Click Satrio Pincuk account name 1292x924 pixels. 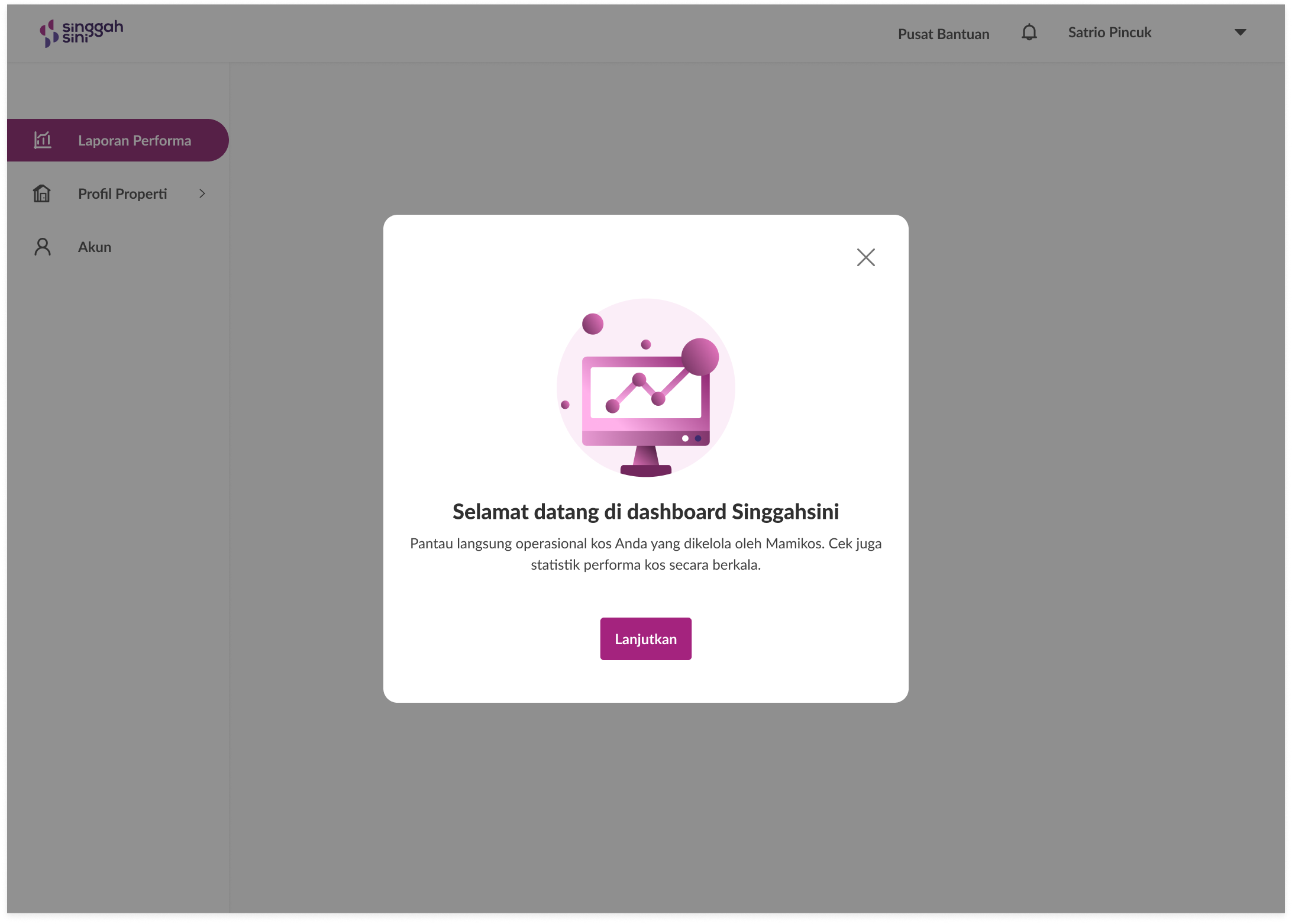pos(1109,33)
